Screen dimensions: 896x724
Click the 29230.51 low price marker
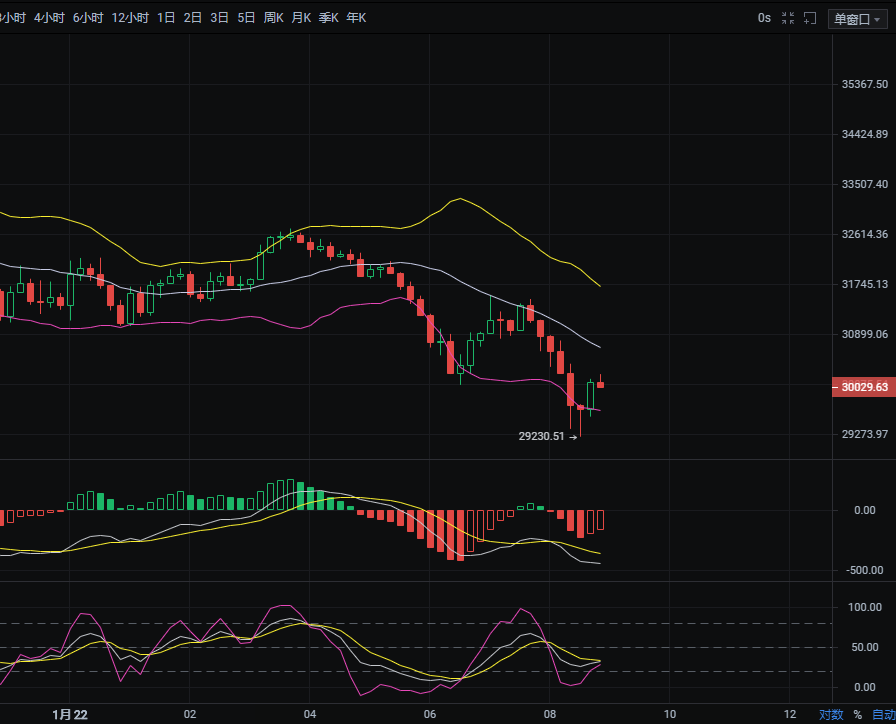[x=544, y=436]
